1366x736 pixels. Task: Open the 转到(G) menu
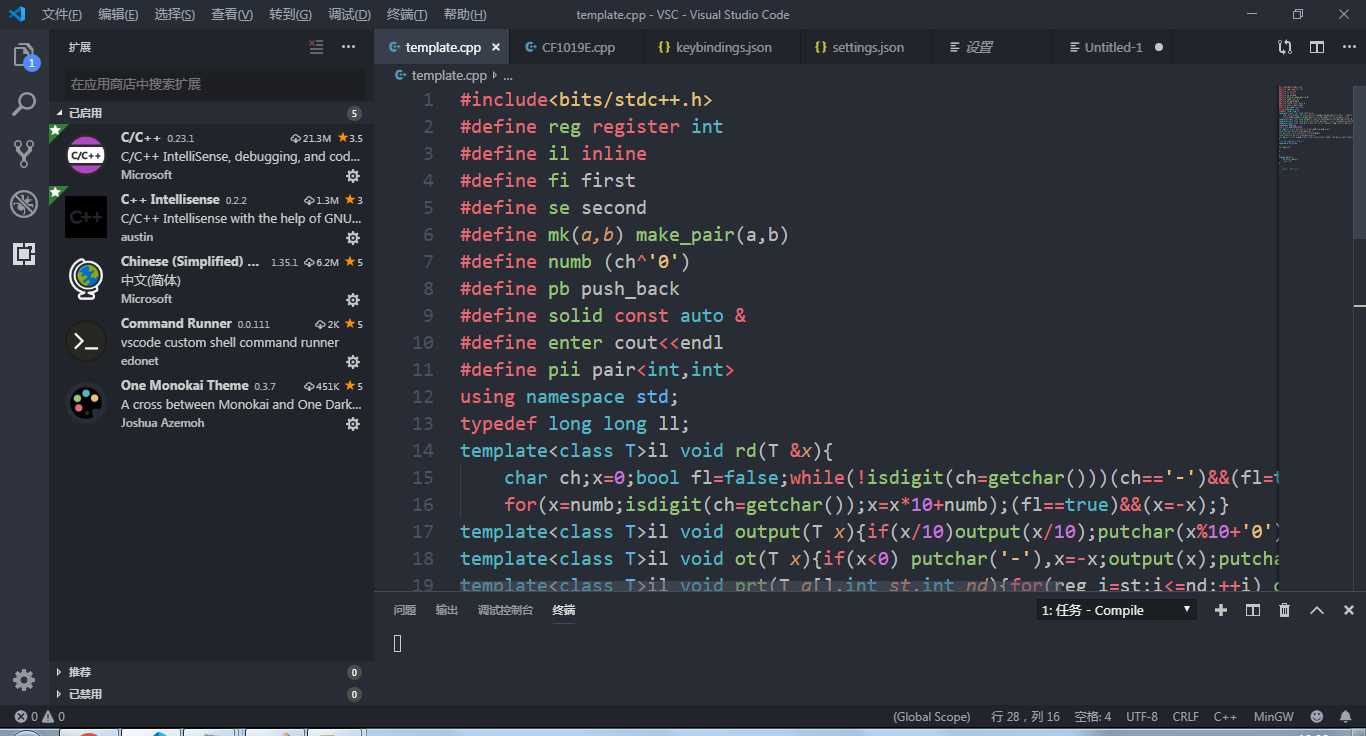(x=290, y=15)
